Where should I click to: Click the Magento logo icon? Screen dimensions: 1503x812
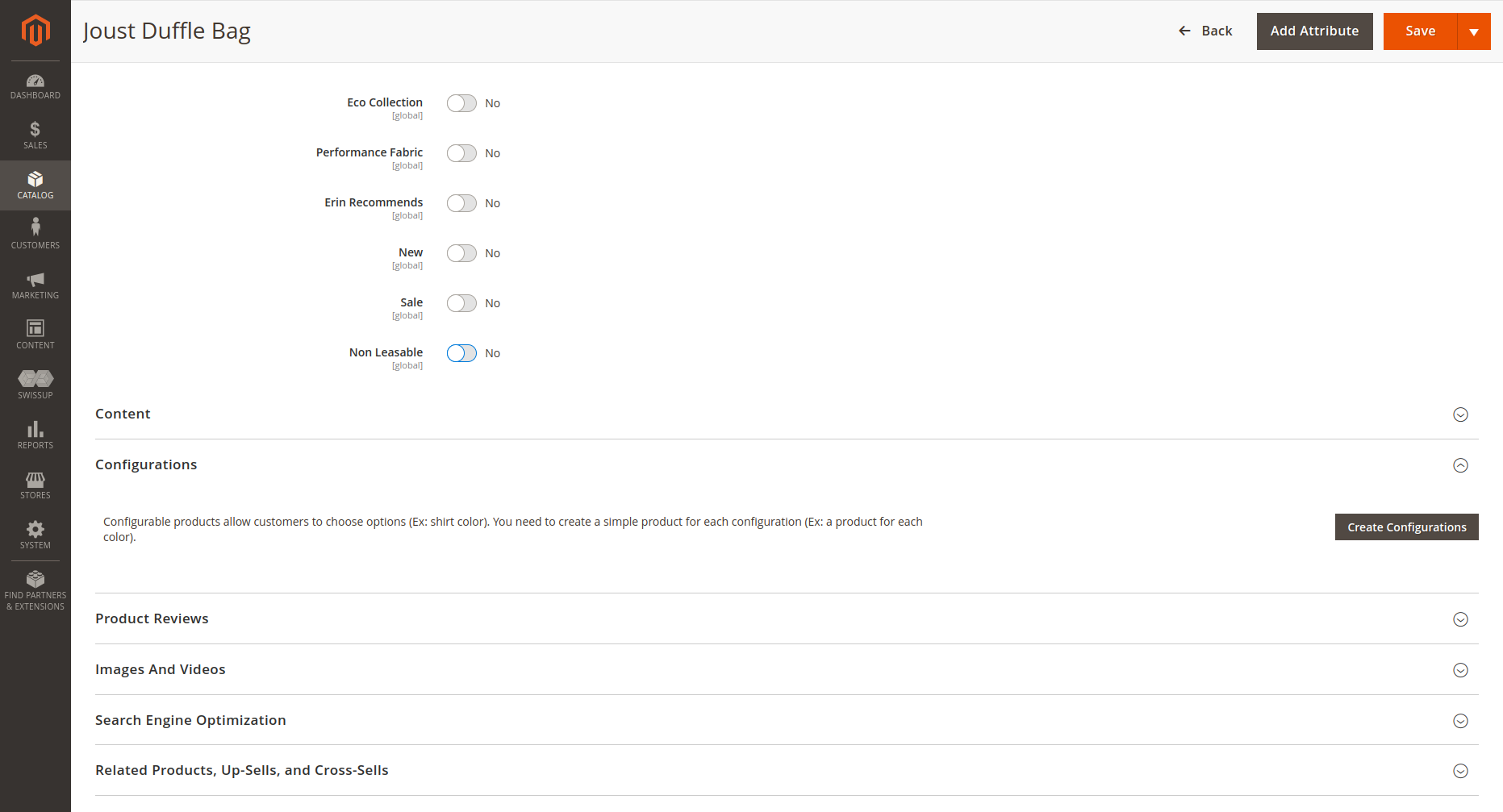click(x=35, y=31)
